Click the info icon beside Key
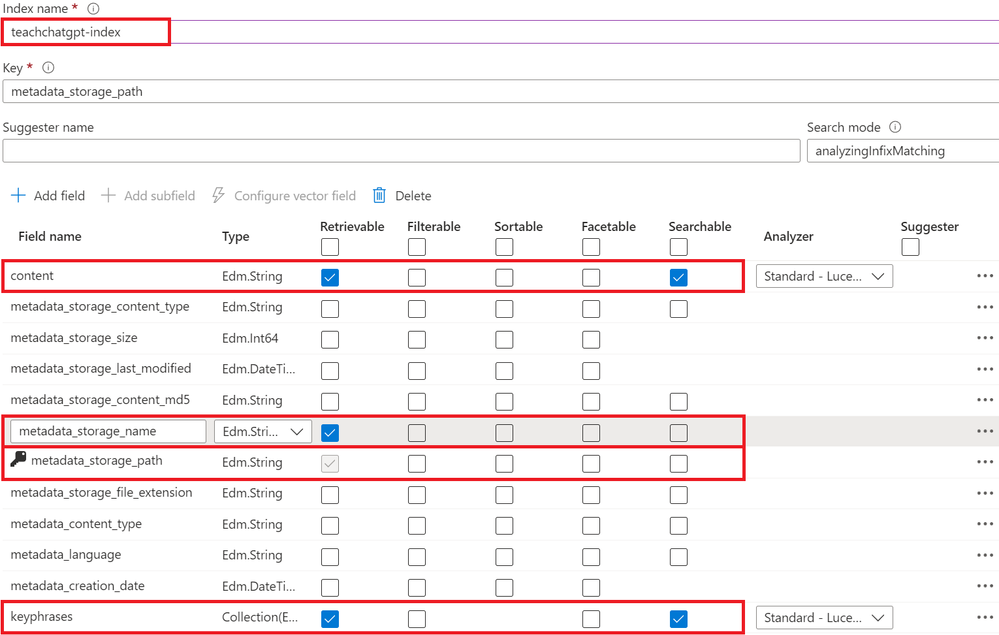This screenshot has width=999, height=635. pyautogui.click(x=47, y=68)
